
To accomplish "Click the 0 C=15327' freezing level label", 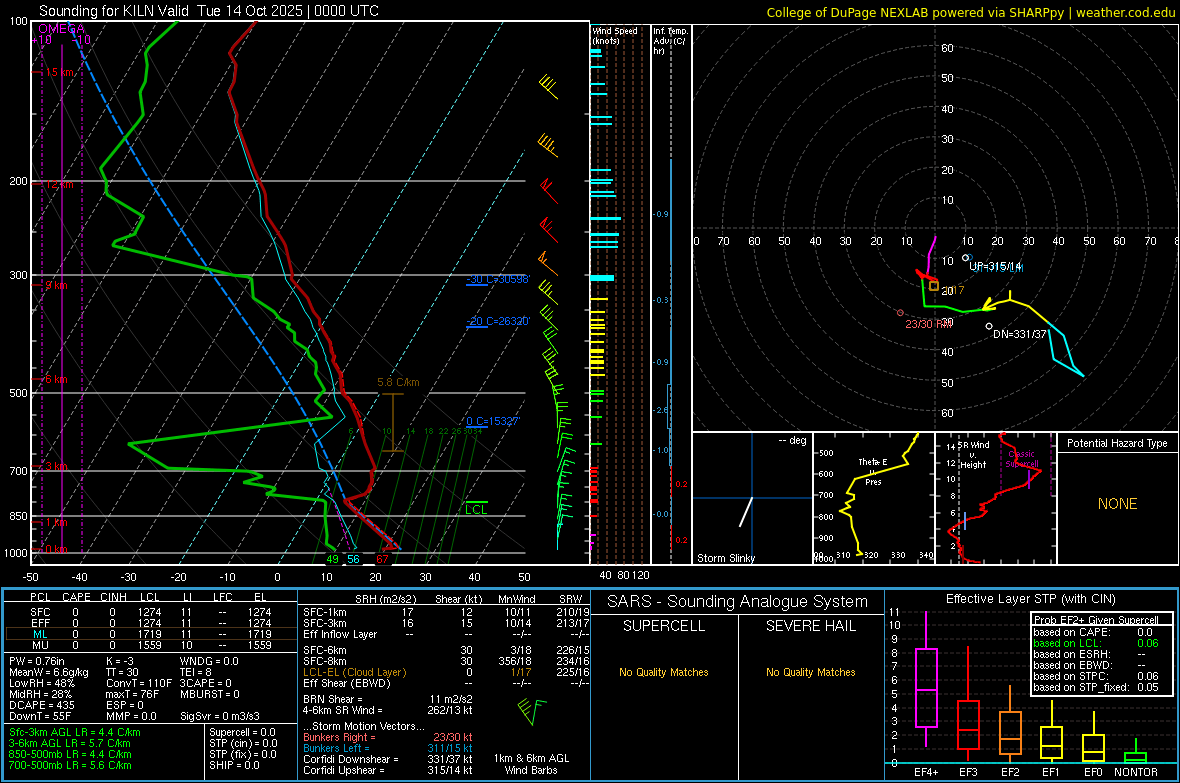I will (493, 421).
